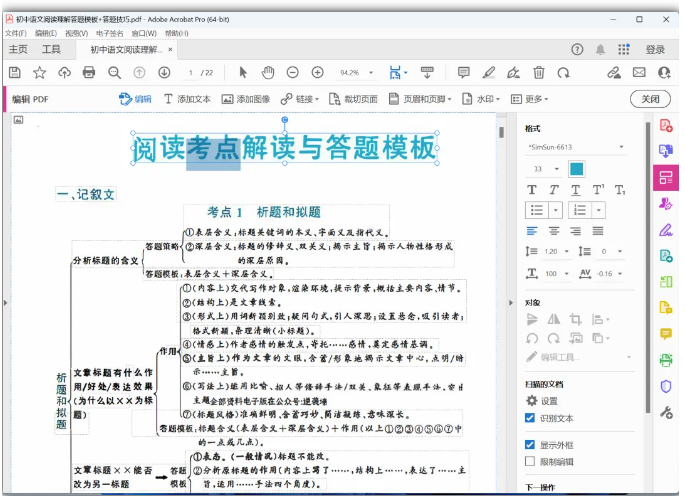Image resolution: width=685 pixels, height=496 pixels.
Task: Upload the file with the cloud icon
Action: (65, 73)
